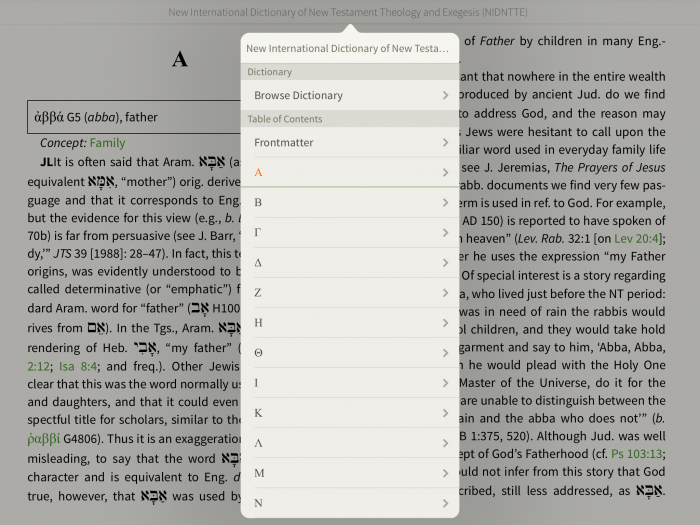The image size is (700, 525).
Task: Open Browse Dictionary entry
Action: [x=350, y=95]
